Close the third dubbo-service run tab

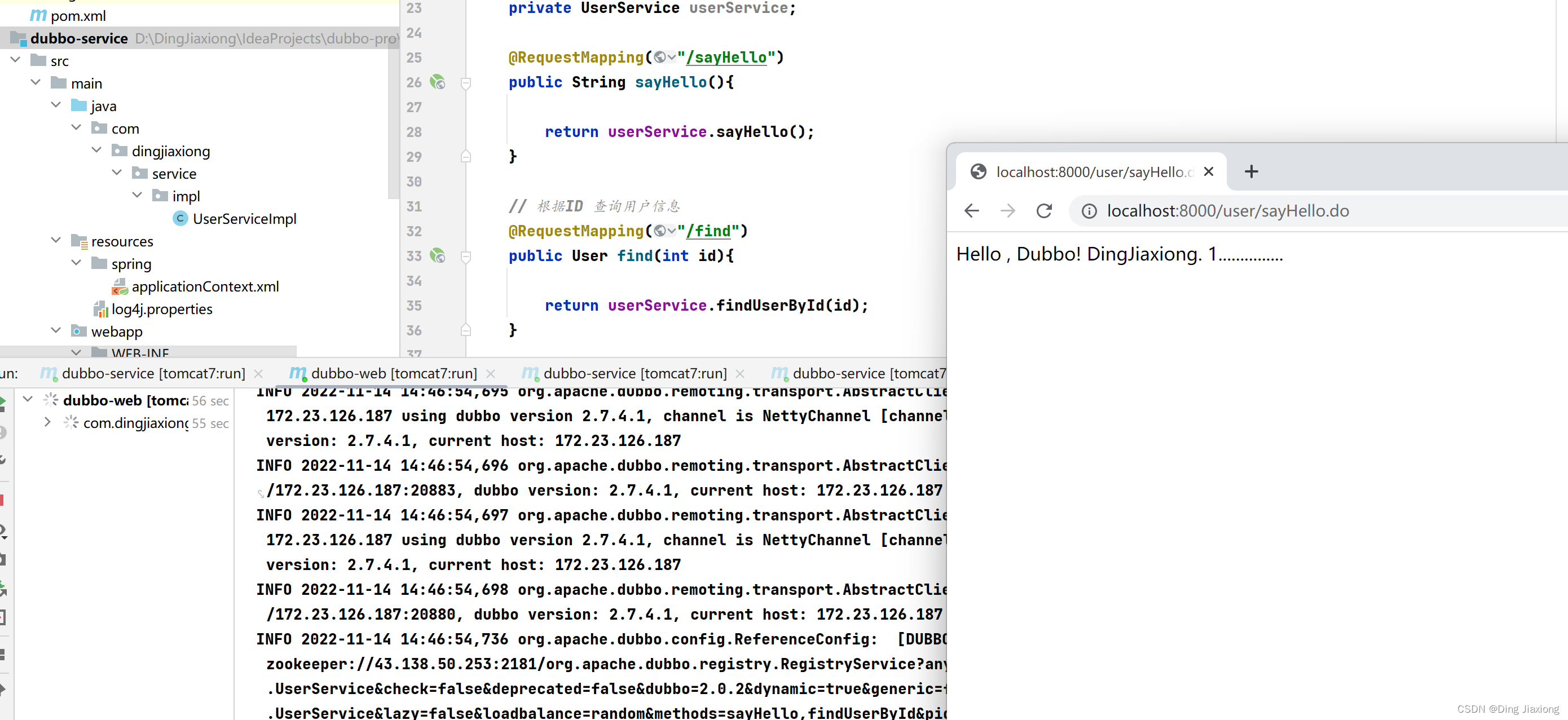pos(739,374)
